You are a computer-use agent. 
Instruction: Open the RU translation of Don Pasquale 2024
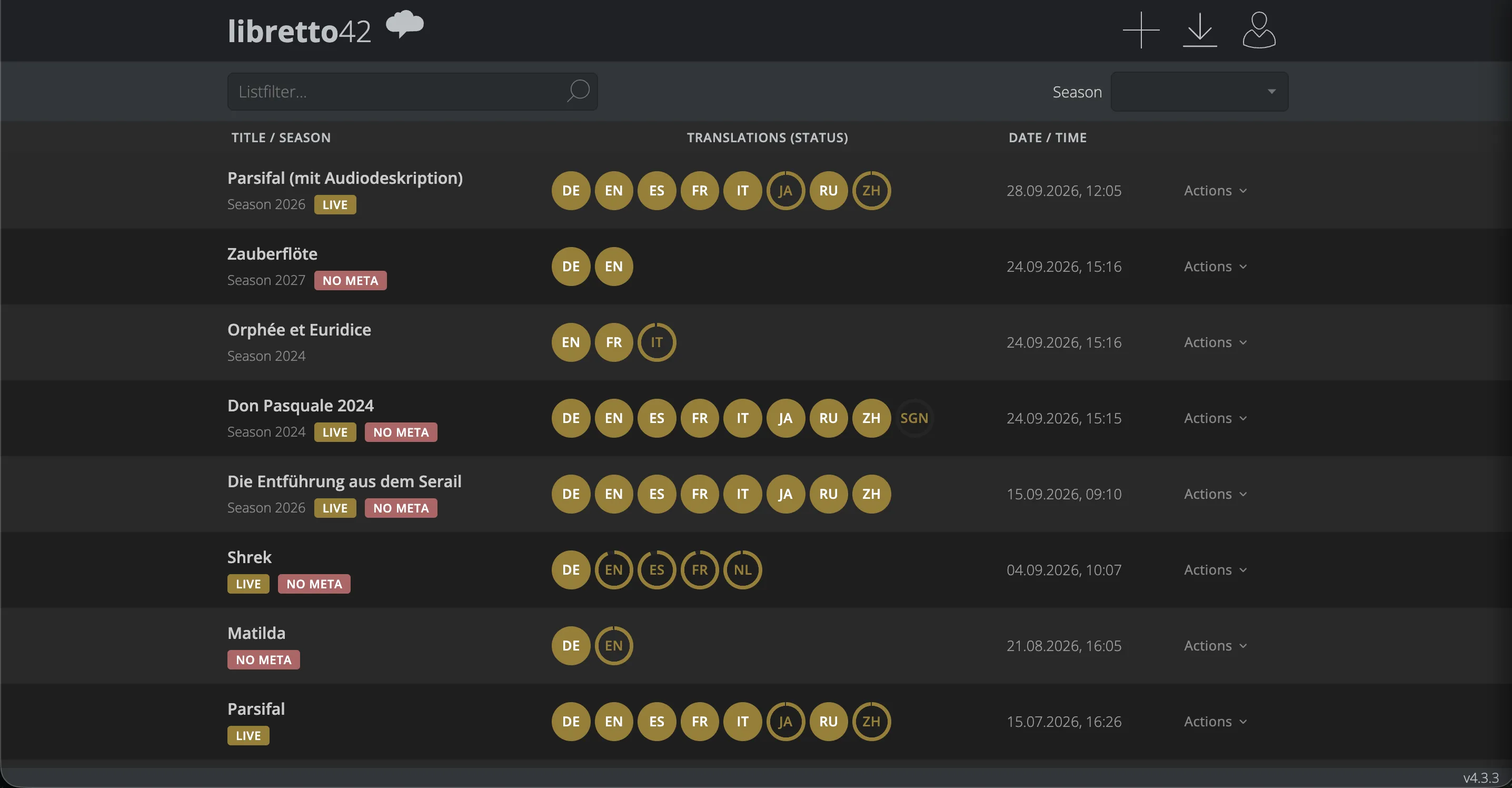point(828,418)
